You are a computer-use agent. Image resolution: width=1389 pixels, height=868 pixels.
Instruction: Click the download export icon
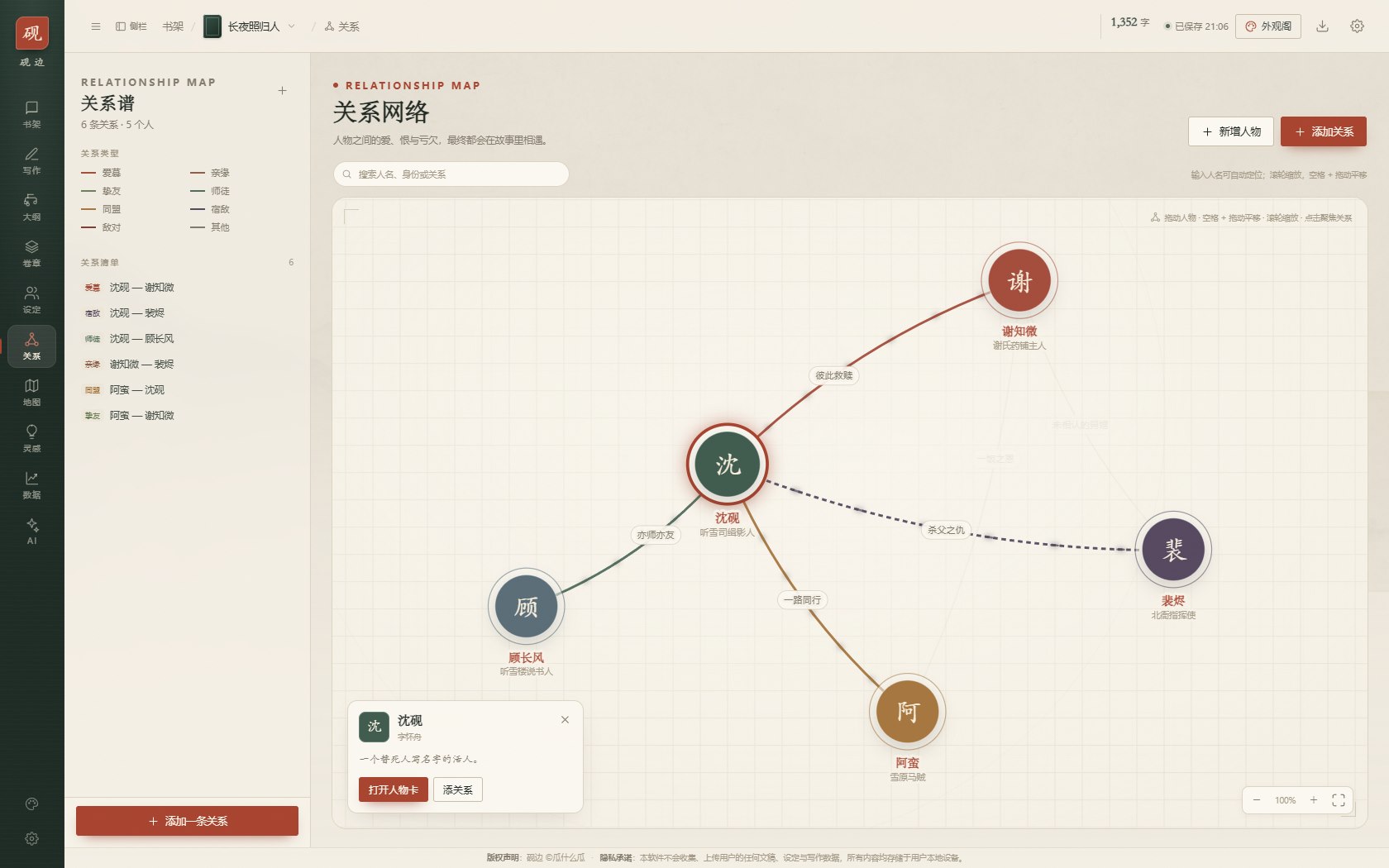point(1322,26)
